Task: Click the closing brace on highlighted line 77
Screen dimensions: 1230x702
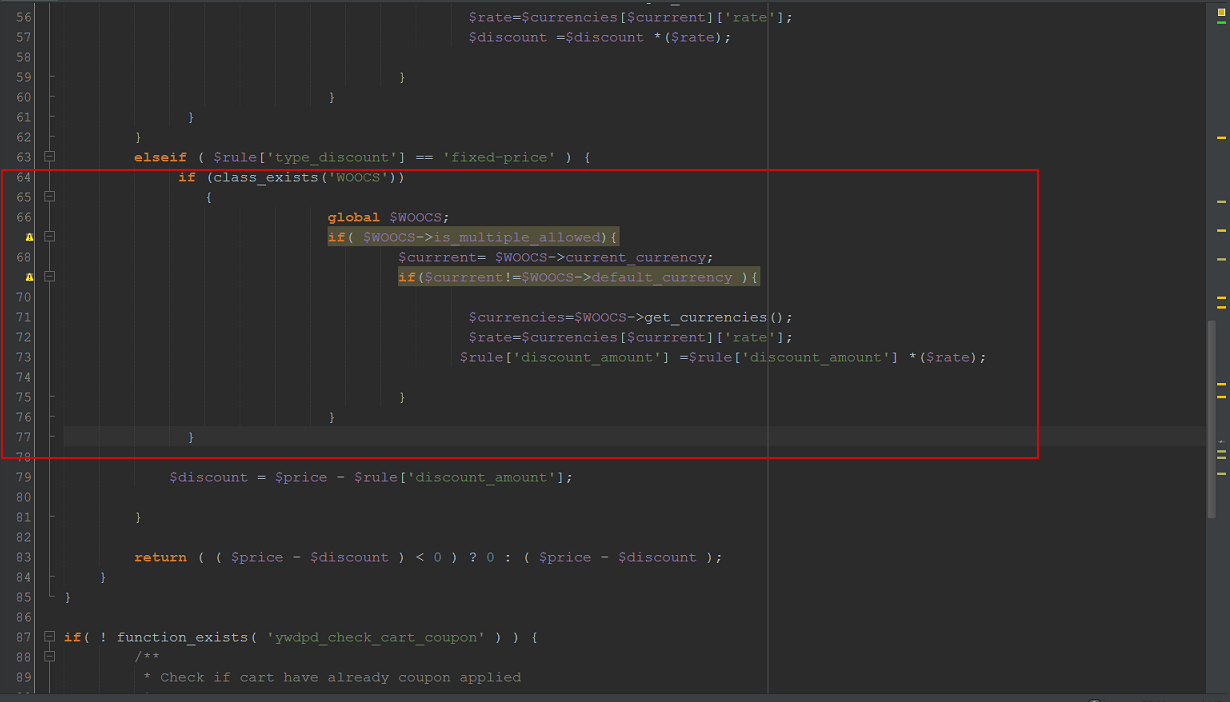Action: coord(191,437)
